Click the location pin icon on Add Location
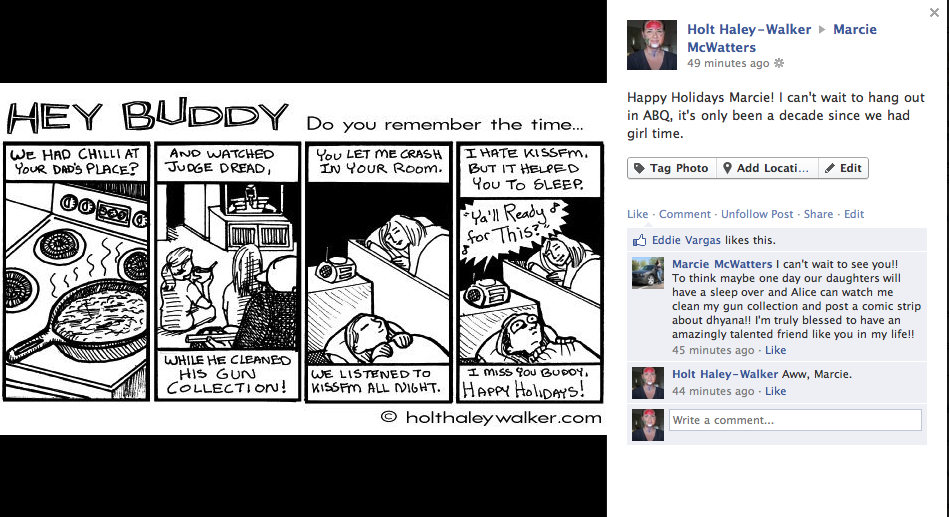Viewport: 949px width, 517px height. (727, 168)
